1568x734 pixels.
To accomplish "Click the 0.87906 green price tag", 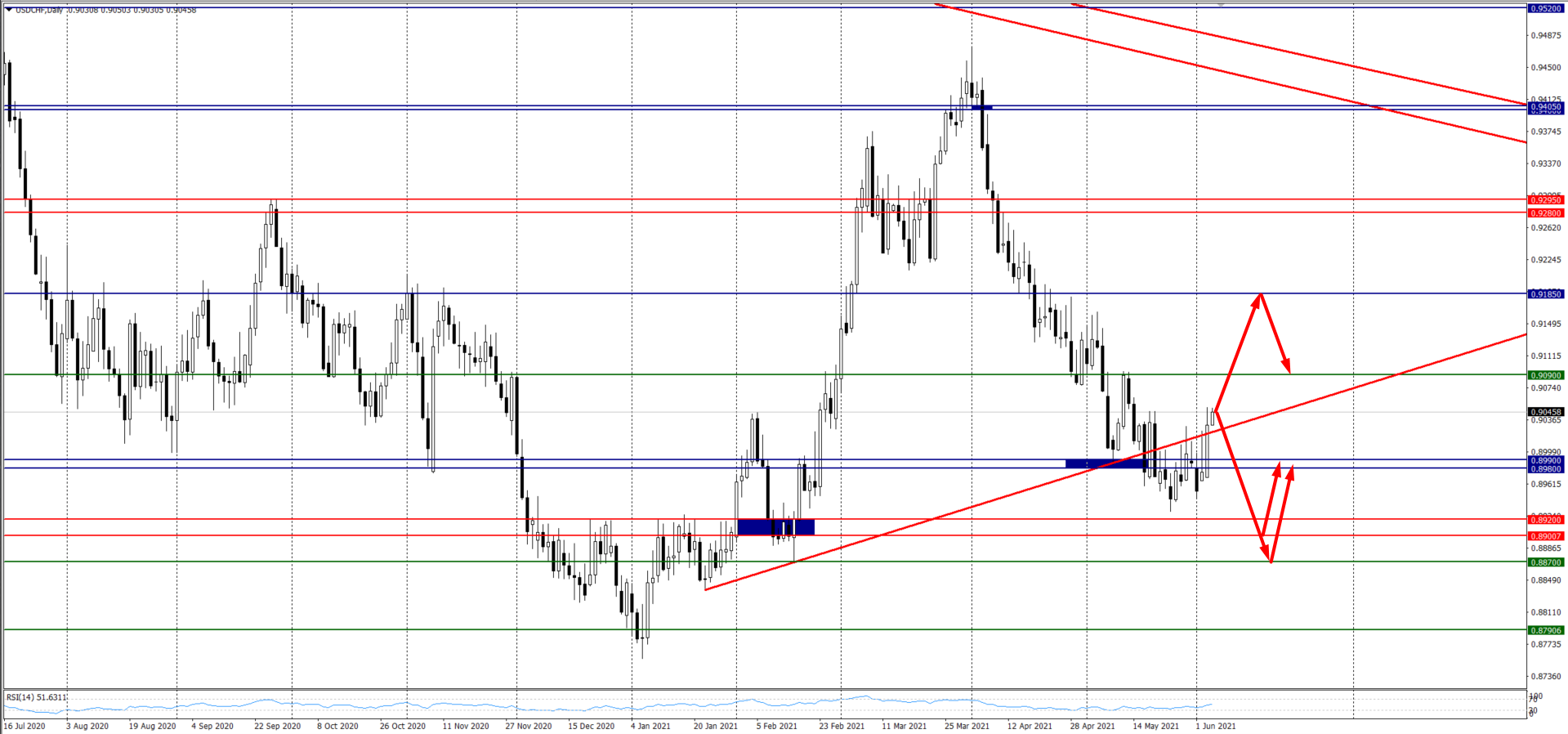I will point(1545,630).
